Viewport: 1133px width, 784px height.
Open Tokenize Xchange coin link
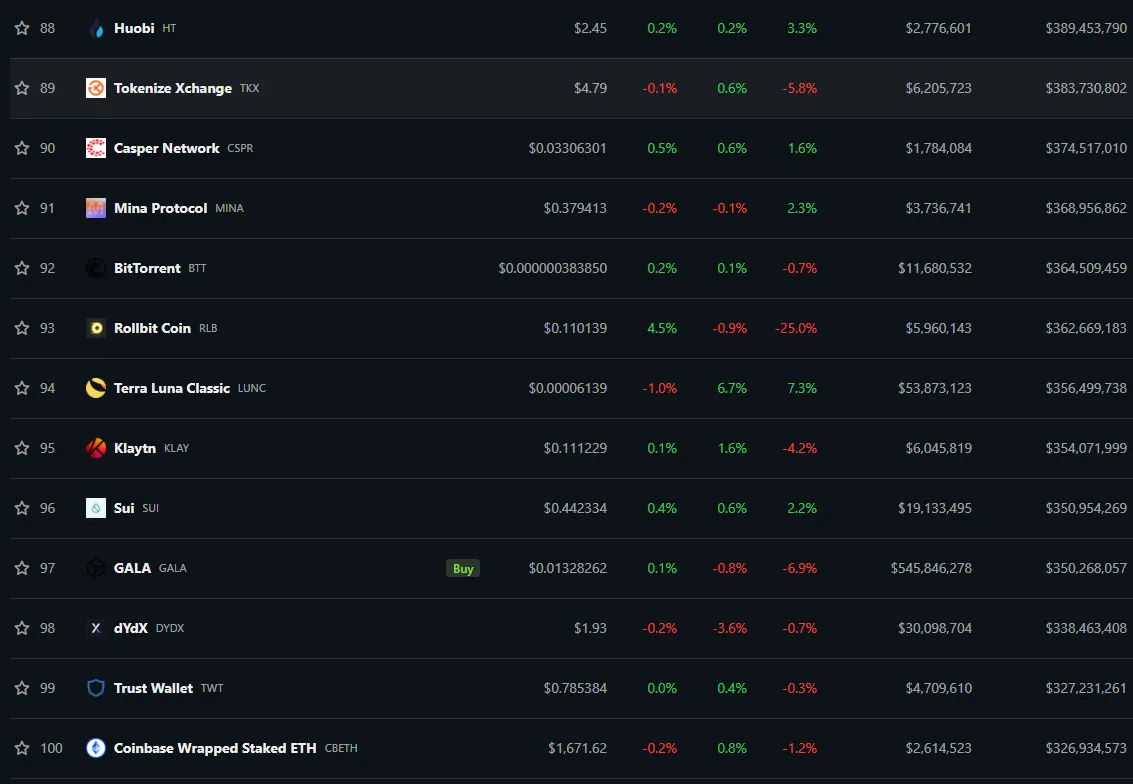173,88
